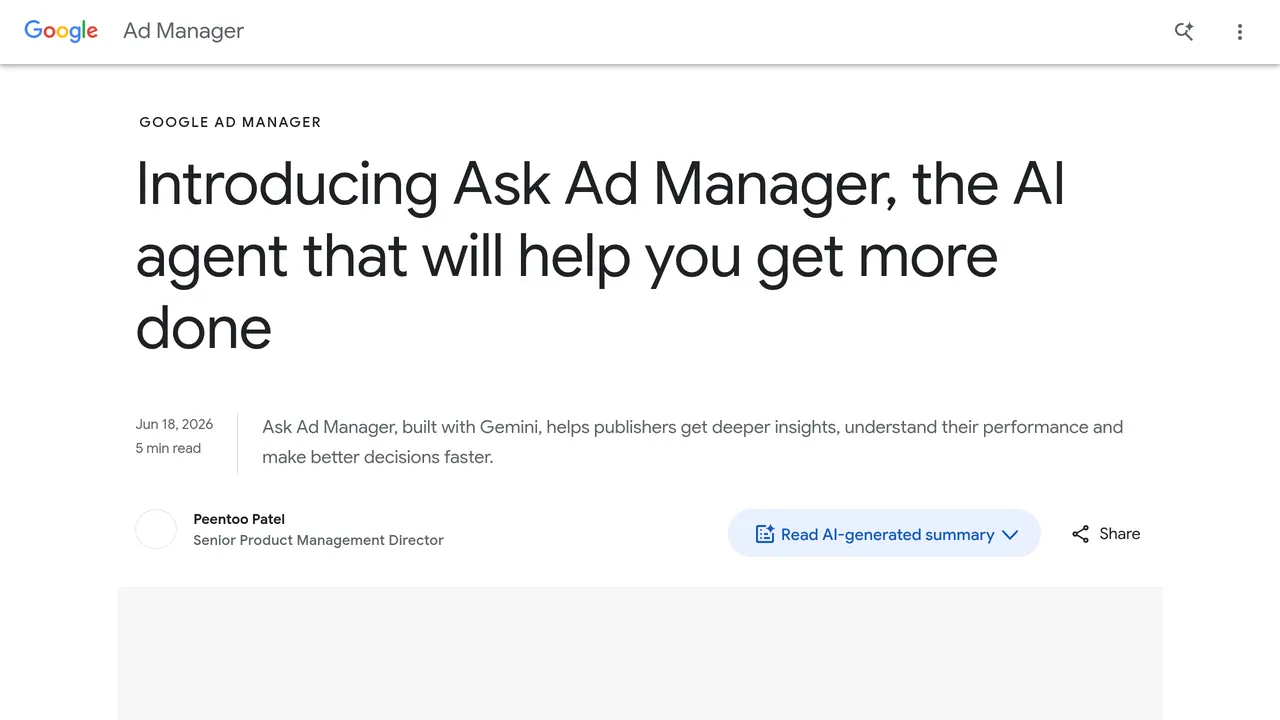
Task: Click the Senior Product Management Director text
Action: [x=318, y=540]
